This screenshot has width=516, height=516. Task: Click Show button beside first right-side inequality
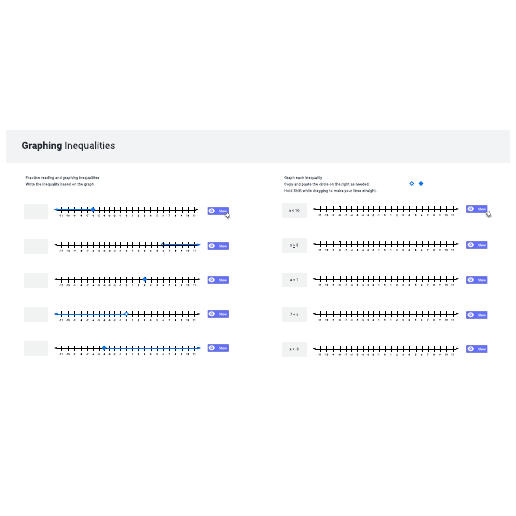click(477, 209)
